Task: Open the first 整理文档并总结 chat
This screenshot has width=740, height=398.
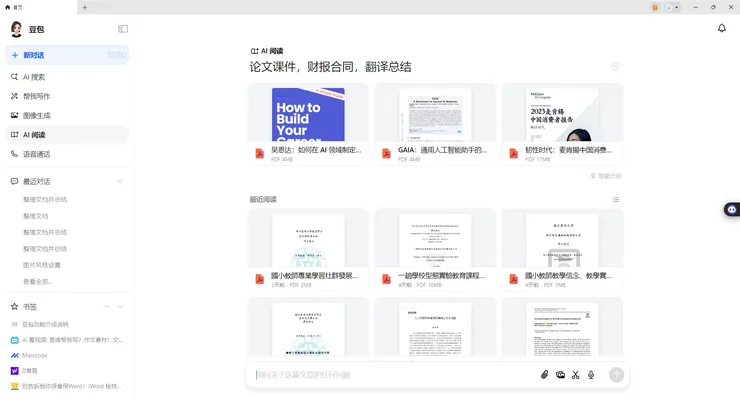Action: point(45,199)
